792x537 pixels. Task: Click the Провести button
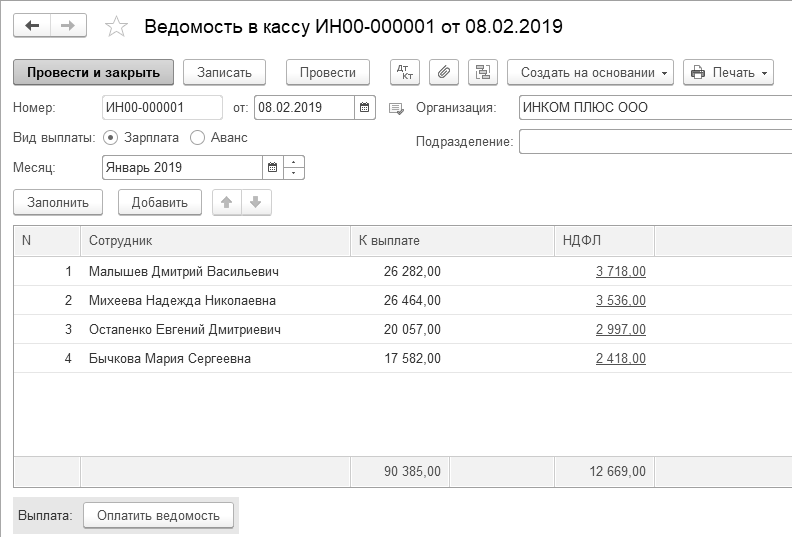pyautogui.click(x=328, y=72)
